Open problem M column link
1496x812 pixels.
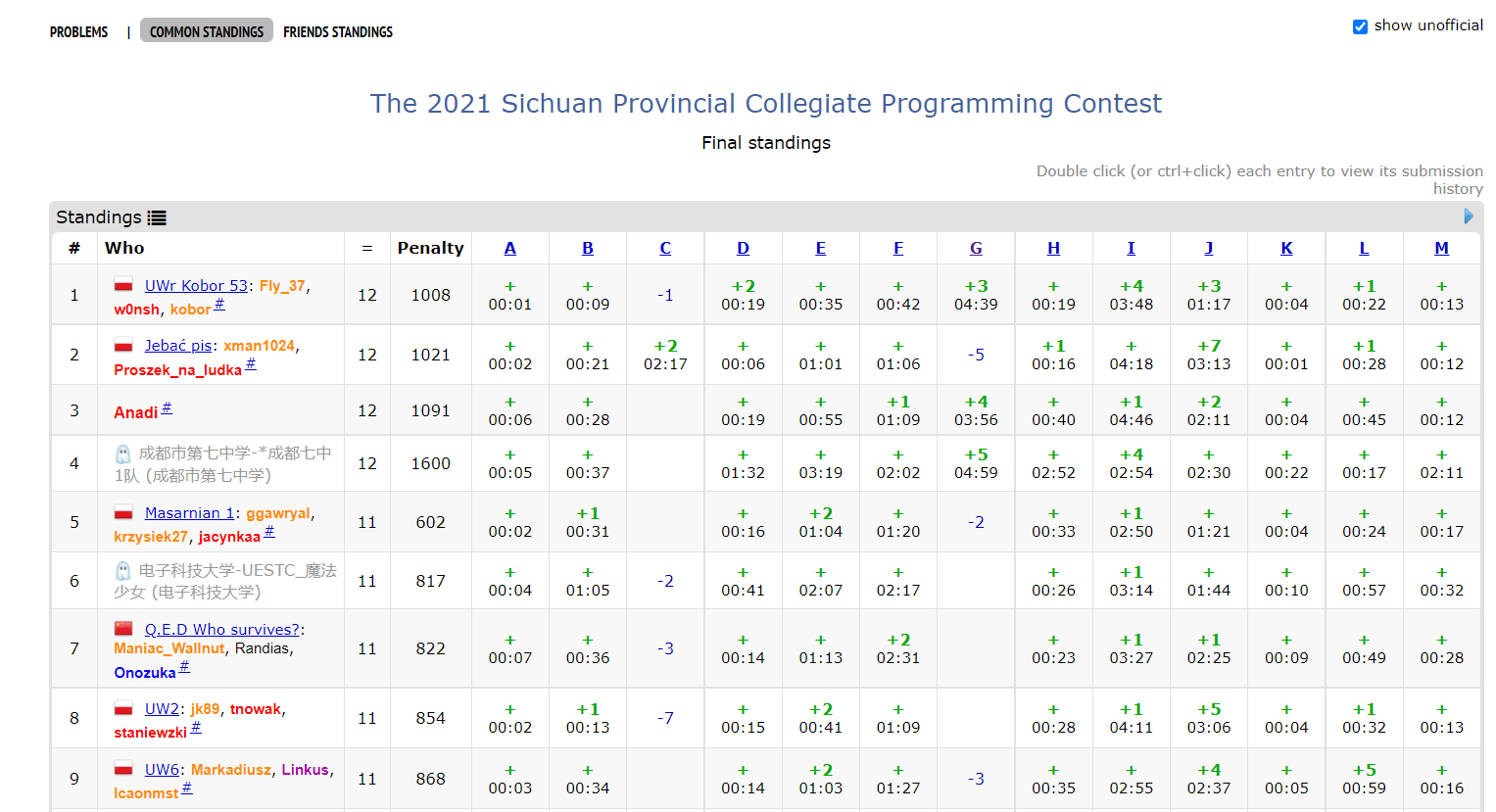(x=1441, y=249)
